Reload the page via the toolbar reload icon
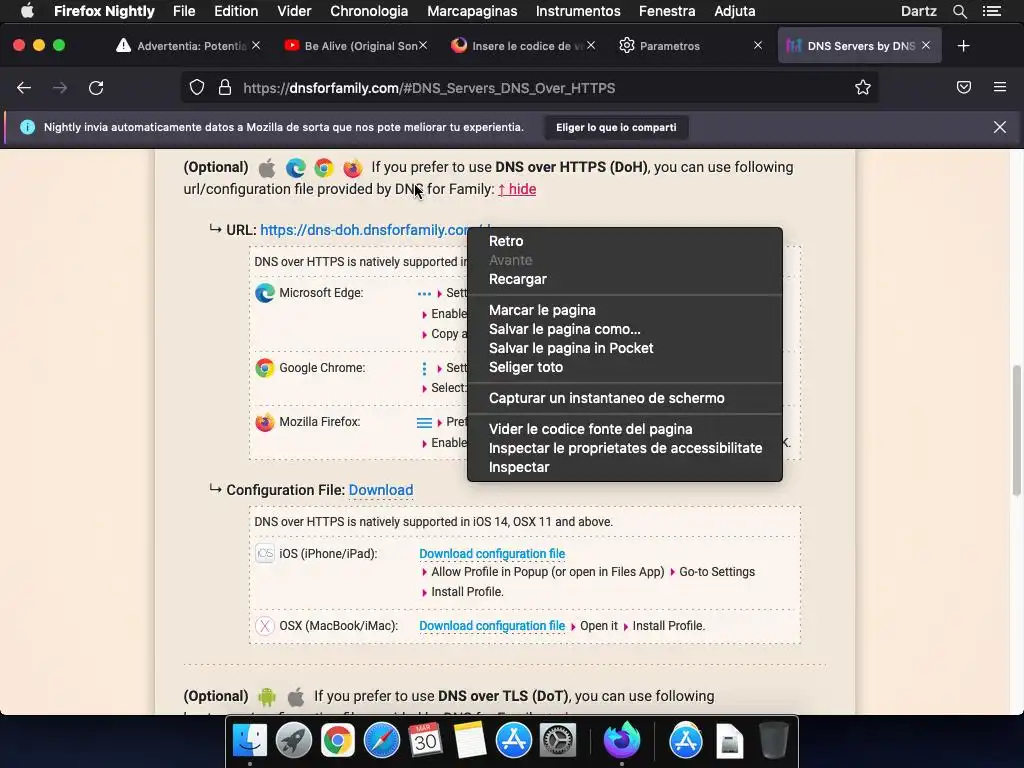 pyautogui.click(x=96, y=88)
